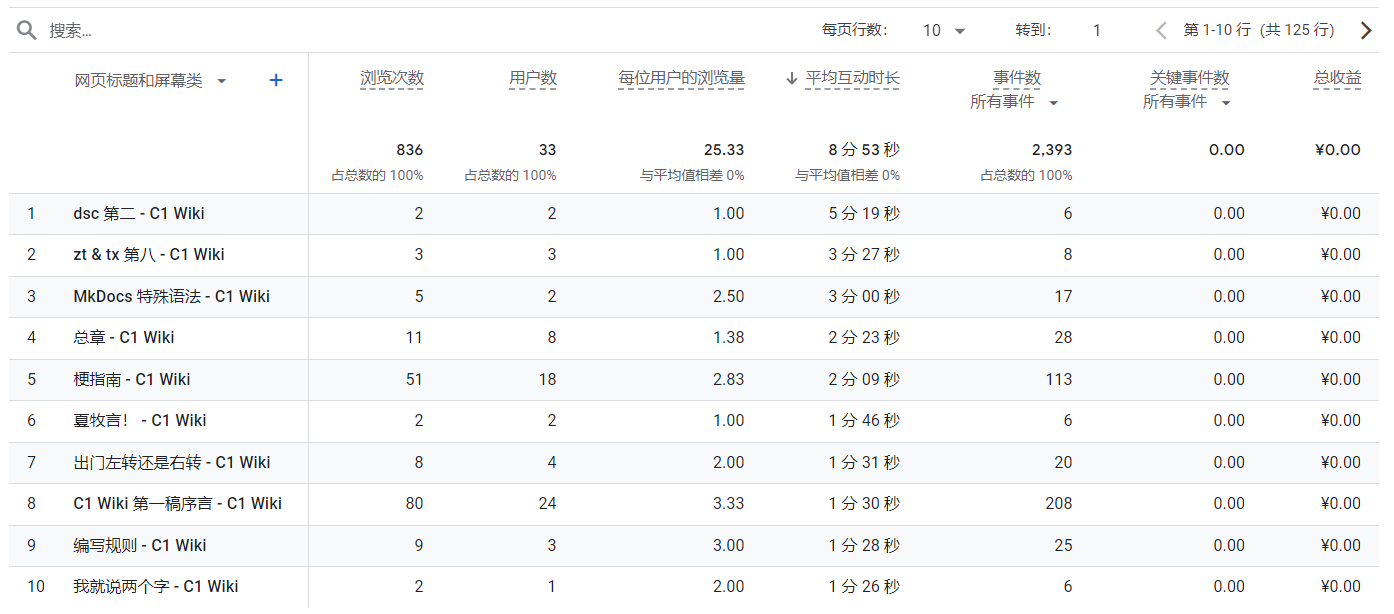Click the 转到 page number field
This screenshot has width=1394, height=614.
coord(1096,30)
